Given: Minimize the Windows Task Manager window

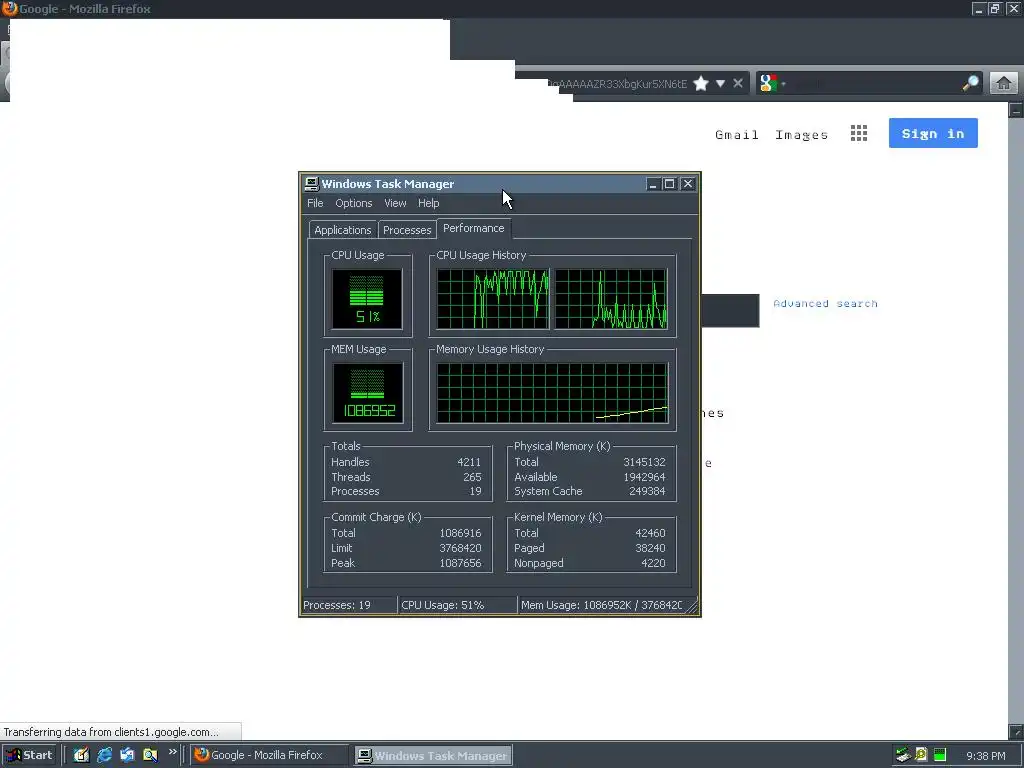Looking at the screenshot, I should 652,184.
